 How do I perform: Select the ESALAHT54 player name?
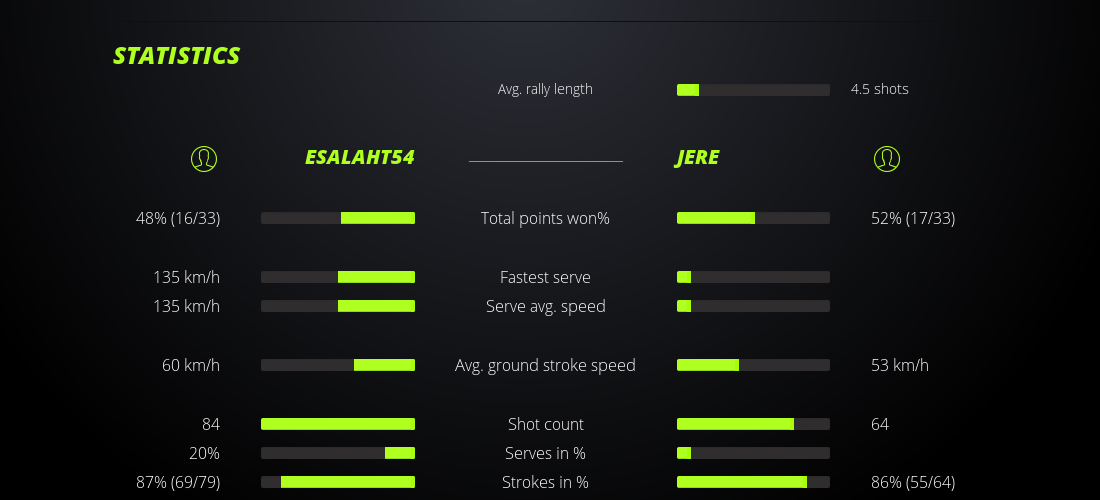coord(359,158)
